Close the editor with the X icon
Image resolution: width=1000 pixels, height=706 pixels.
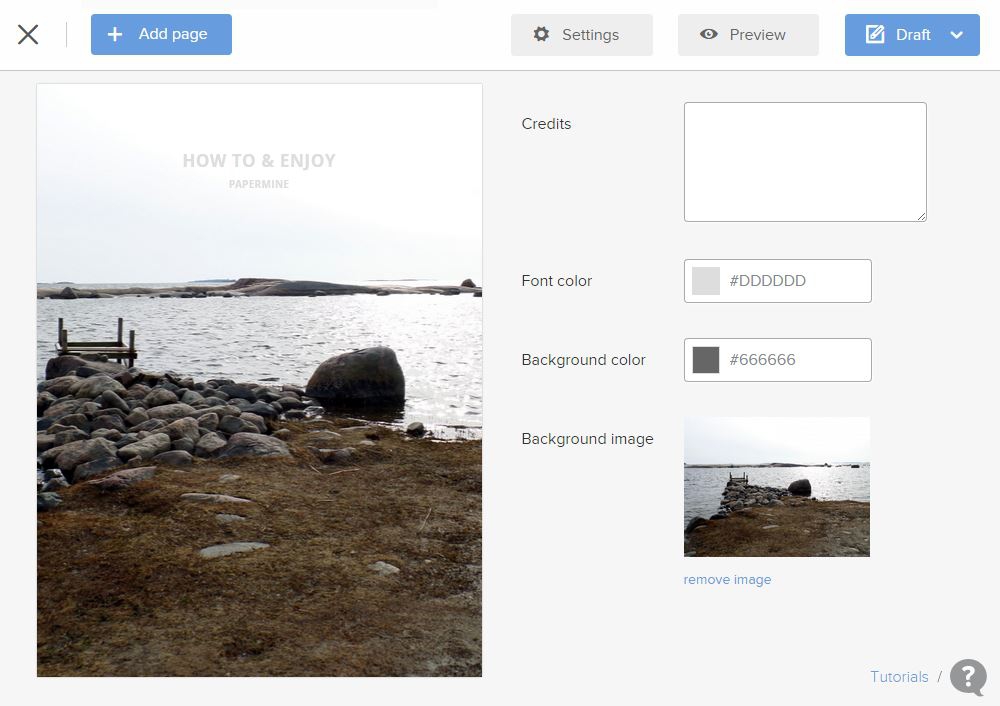(x=28, y=34)
